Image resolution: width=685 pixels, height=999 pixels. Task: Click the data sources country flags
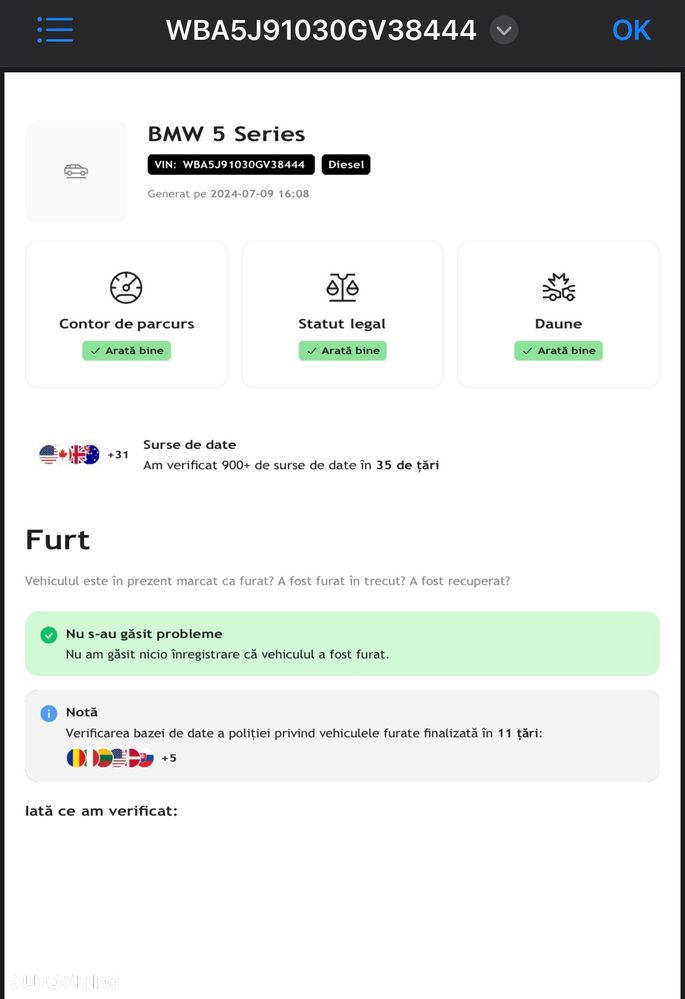(69, 455)
